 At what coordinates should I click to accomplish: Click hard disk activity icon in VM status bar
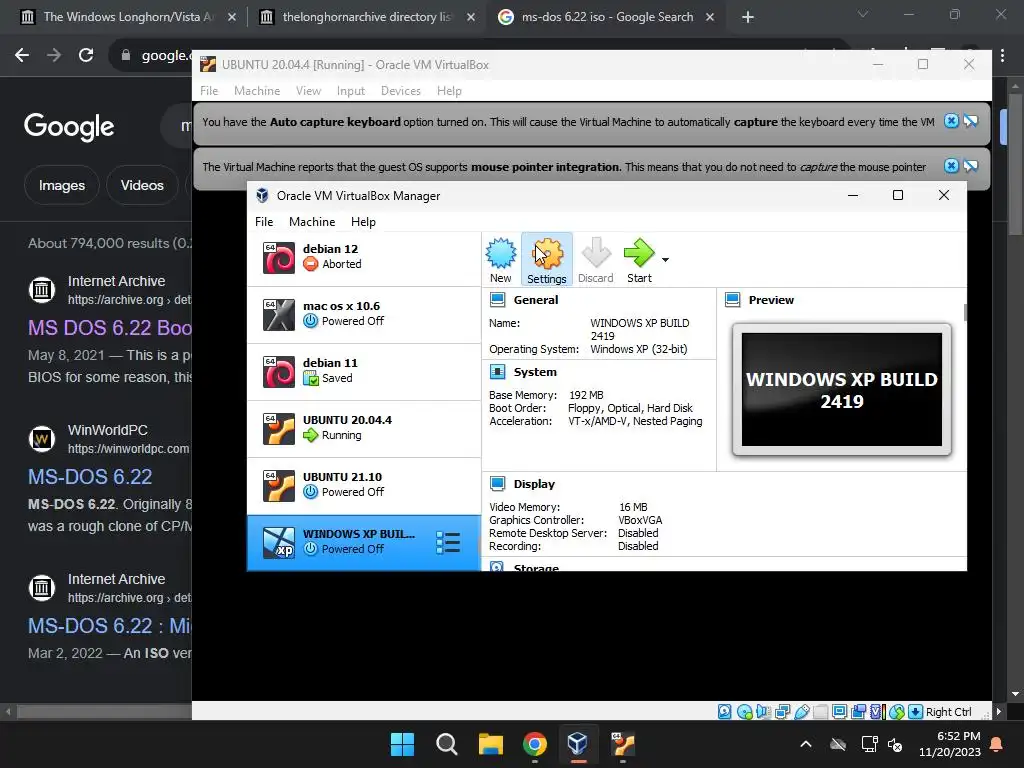pyautogui.click(x=725, y=712)
